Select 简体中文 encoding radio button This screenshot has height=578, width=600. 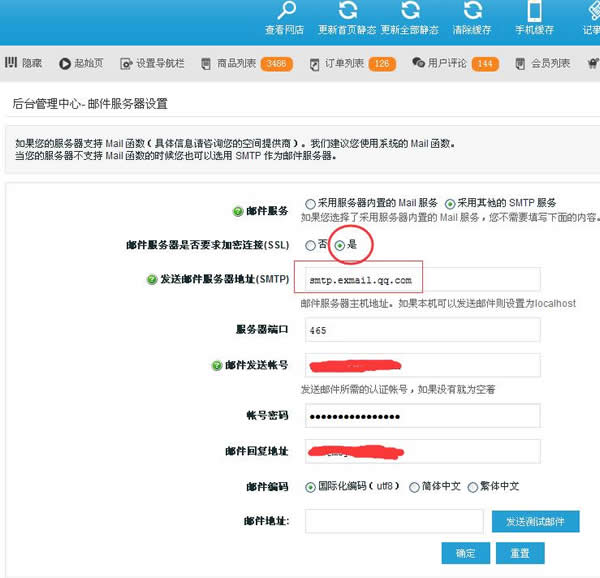coord(414,487)
